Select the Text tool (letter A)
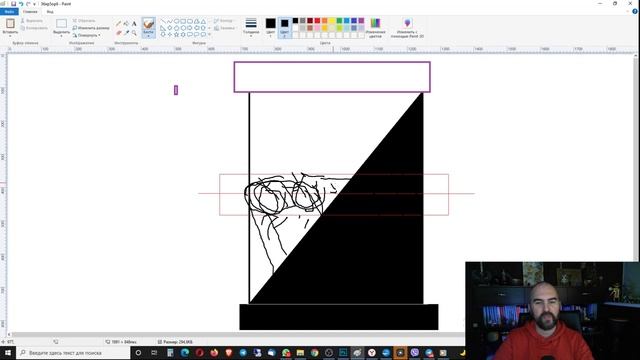 (134, 24)
